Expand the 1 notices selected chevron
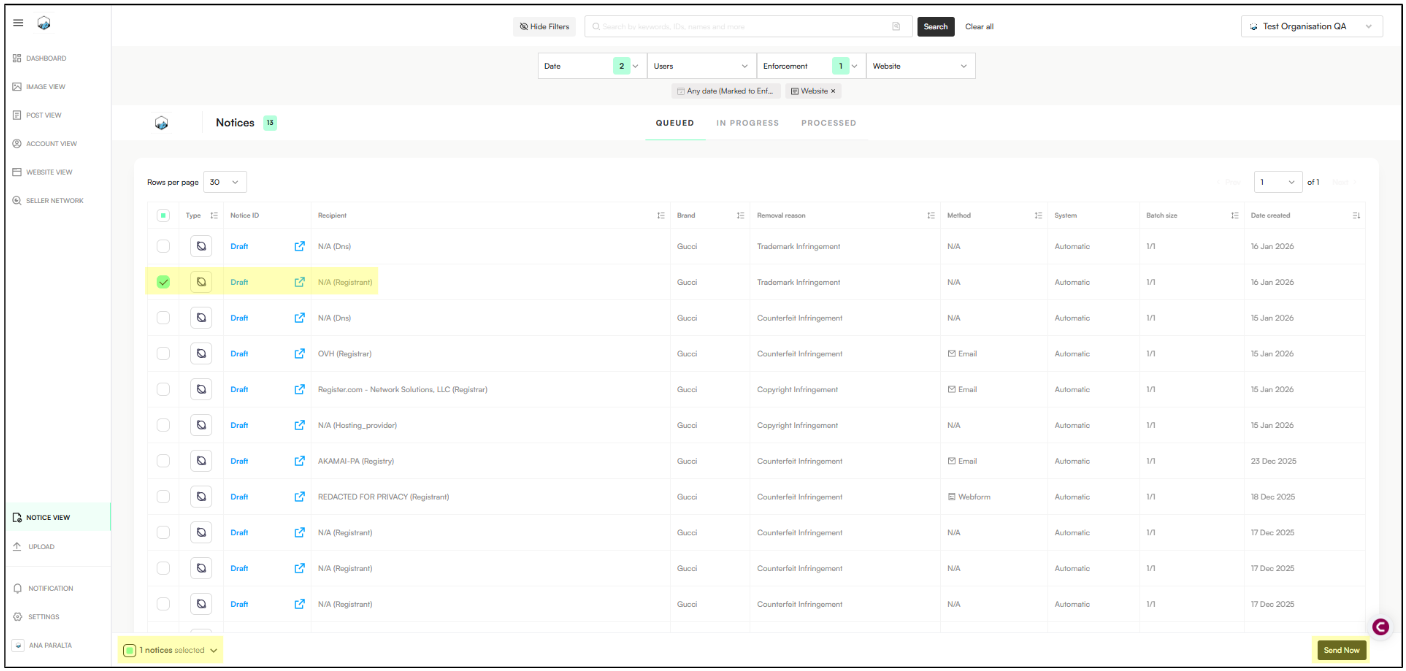 213,650
